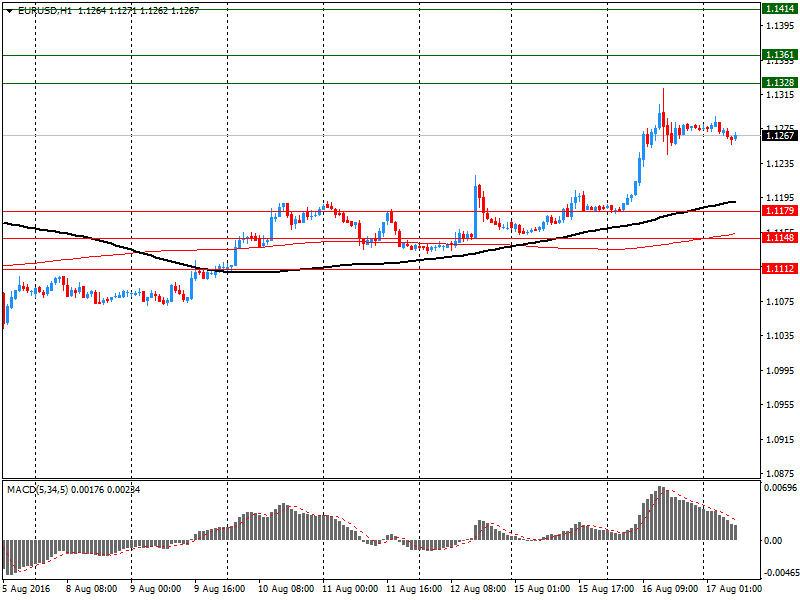Open the chart menu arrow beside EURUSD,H1

click(x=9, y=11)
